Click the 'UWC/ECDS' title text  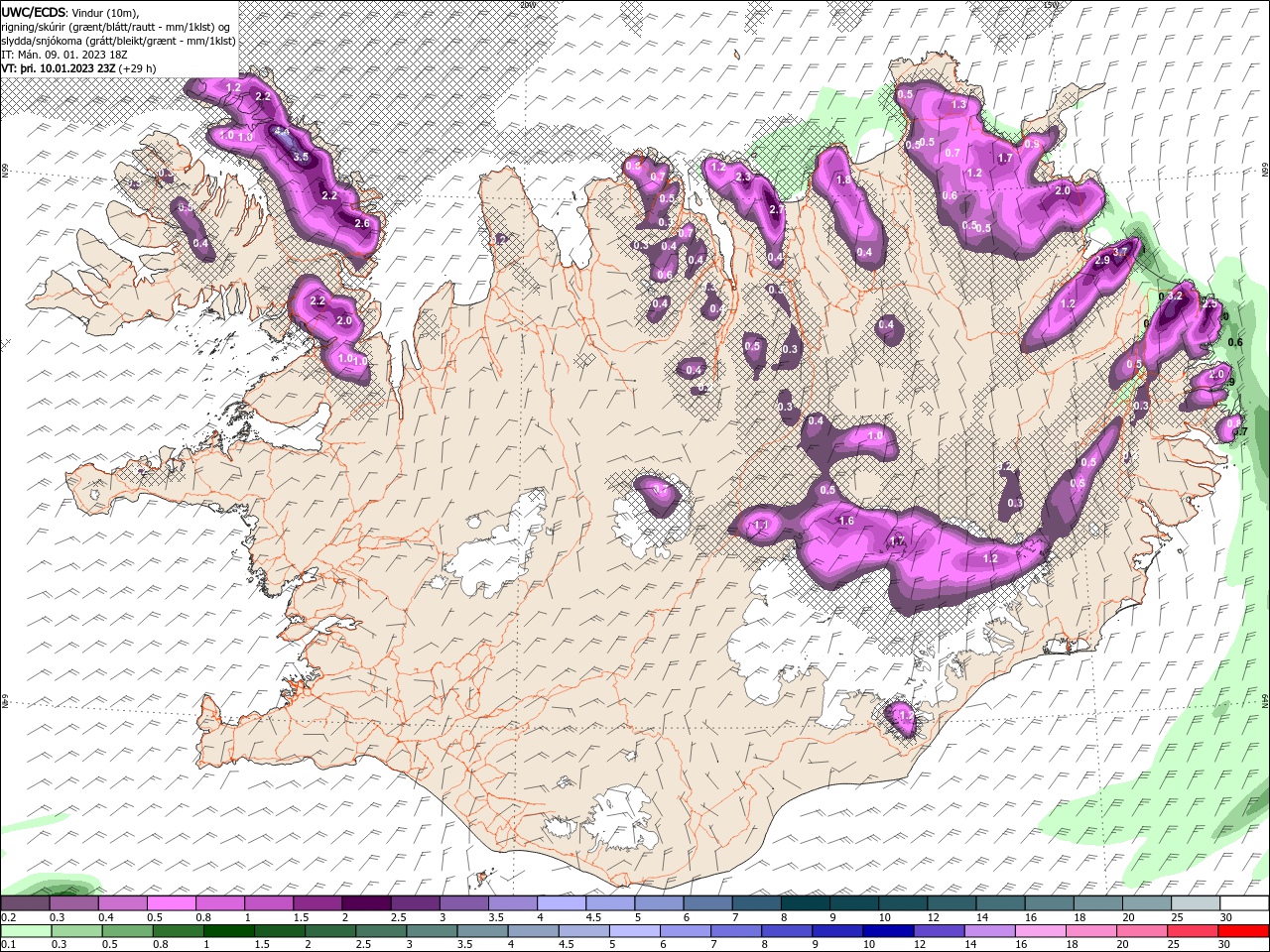coord(32,12)
